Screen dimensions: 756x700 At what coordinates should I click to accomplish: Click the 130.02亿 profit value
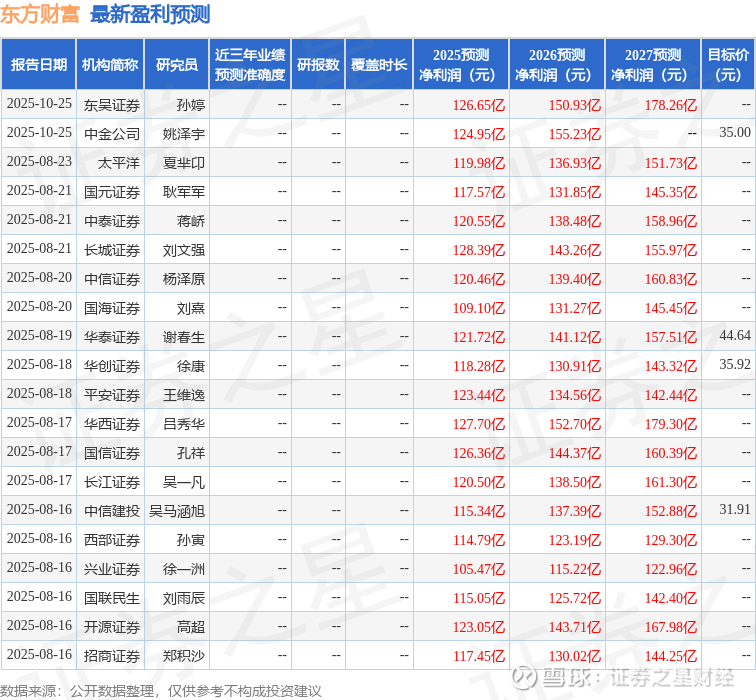pos(575,656)
